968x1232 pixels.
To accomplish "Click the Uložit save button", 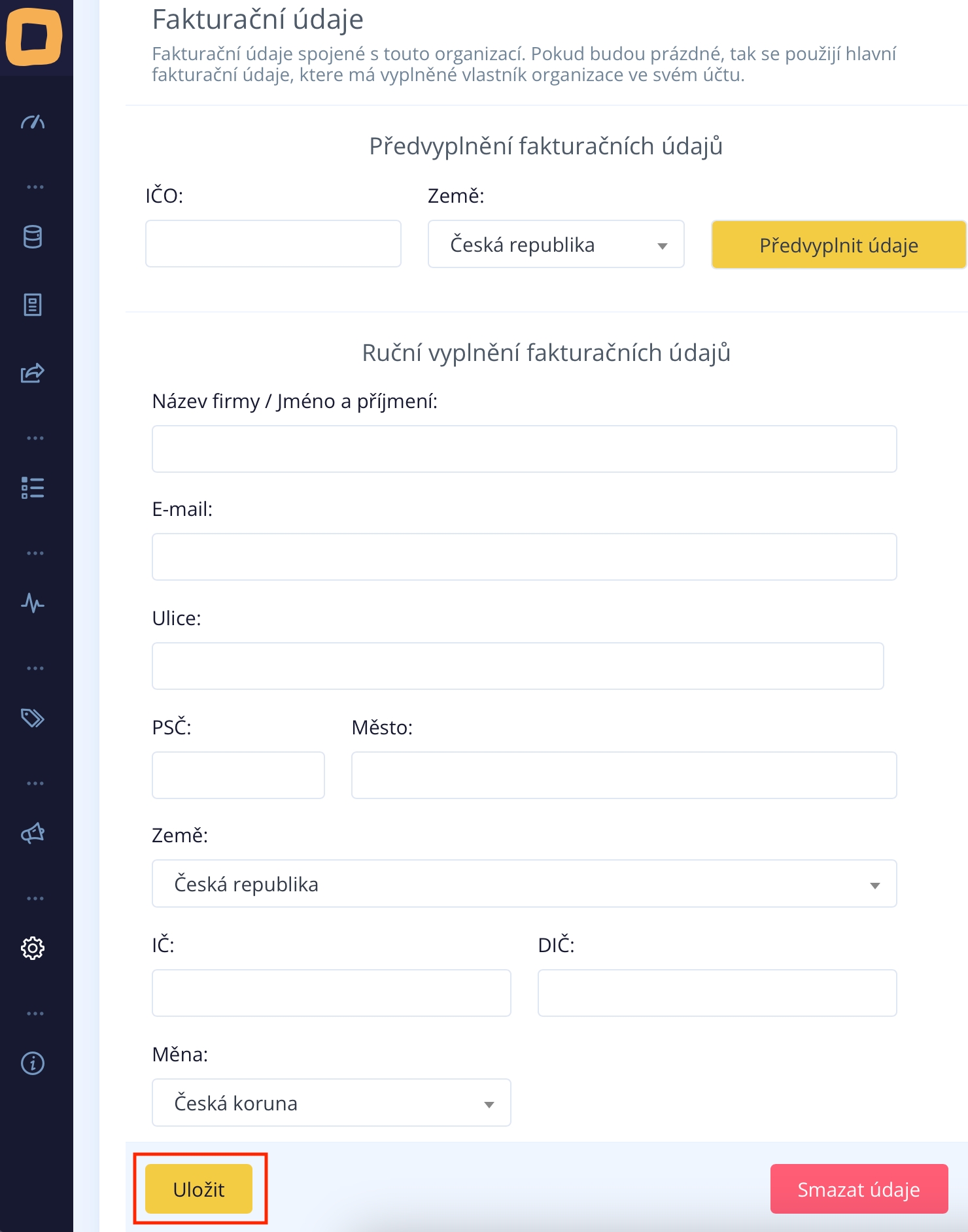I will click(x=199, y=1189).
